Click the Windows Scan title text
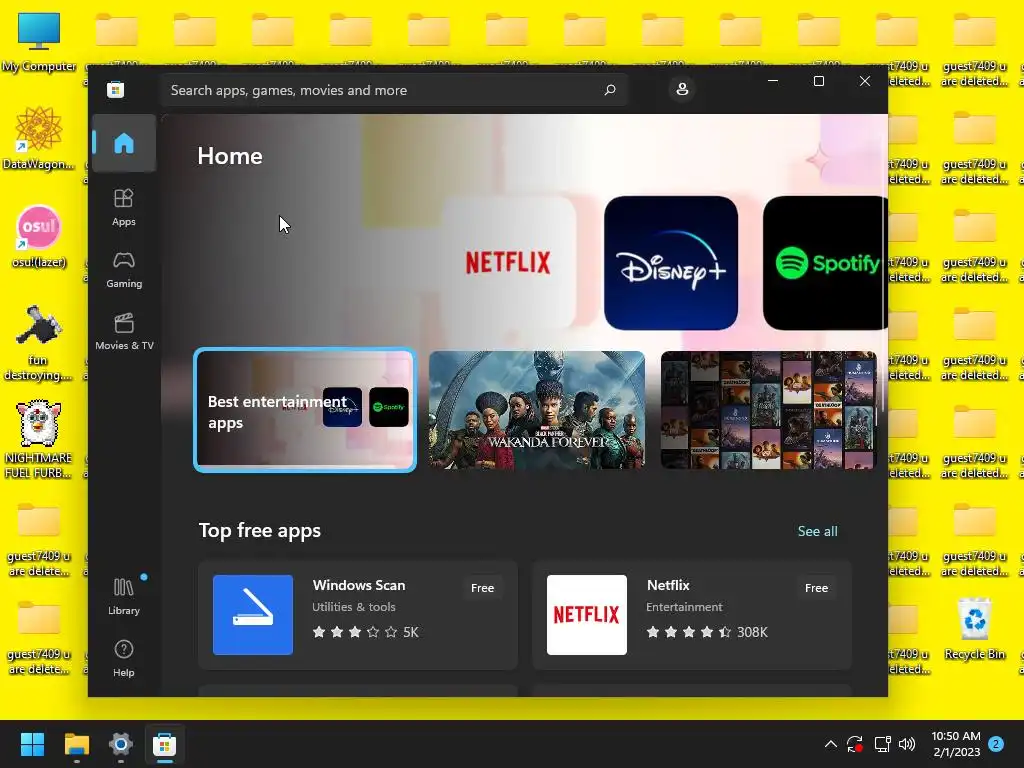Screen dimensions: 1024x768 [359, 585]
